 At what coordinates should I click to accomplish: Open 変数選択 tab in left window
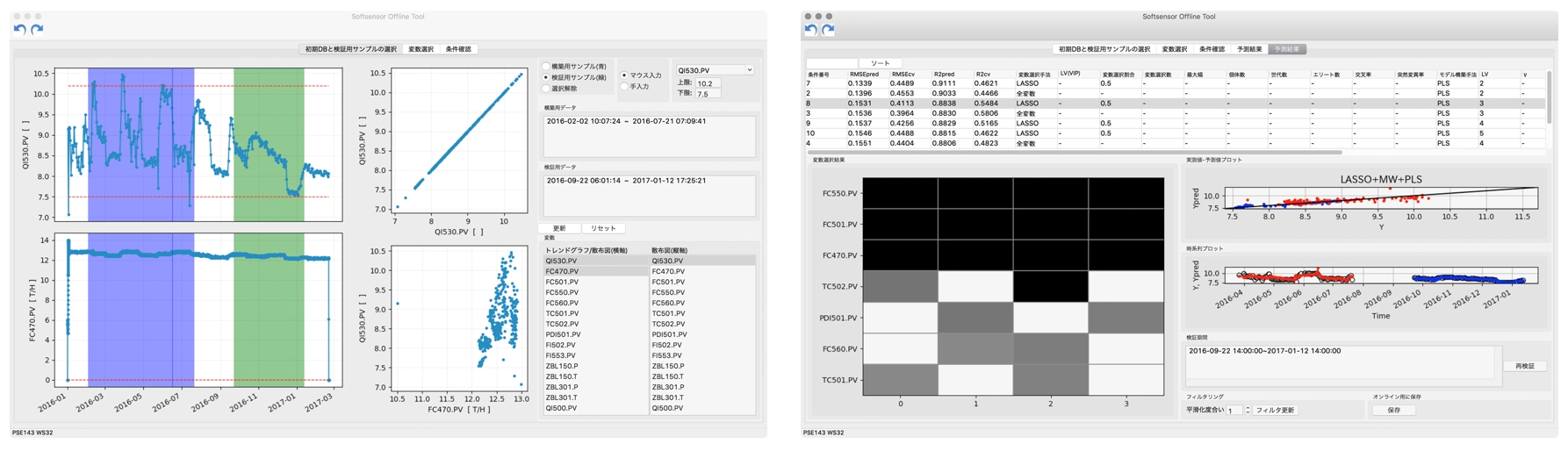tap(421, 49)
